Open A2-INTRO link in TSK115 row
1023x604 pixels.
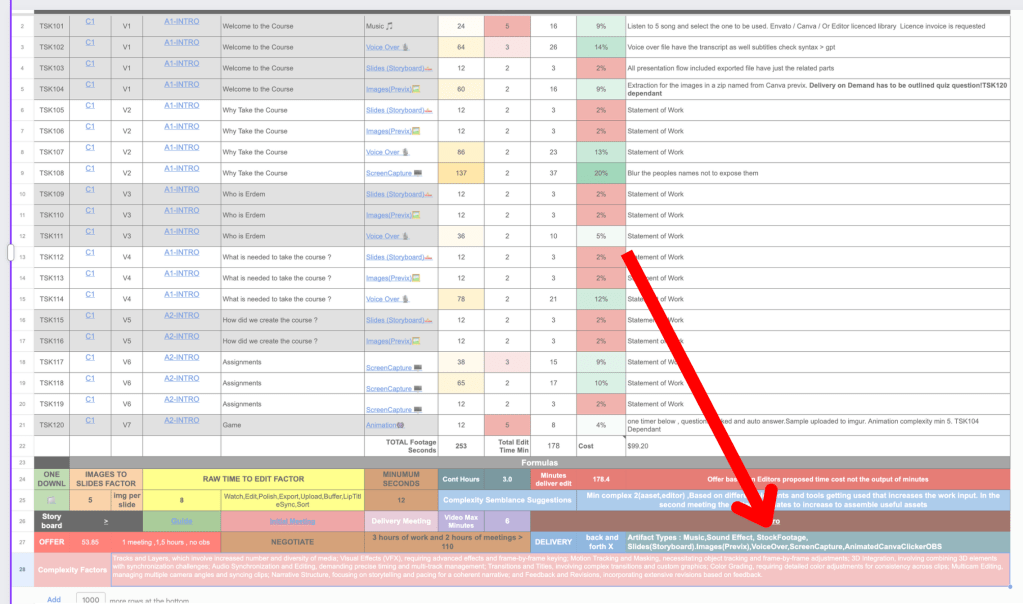tap(181, 316)
